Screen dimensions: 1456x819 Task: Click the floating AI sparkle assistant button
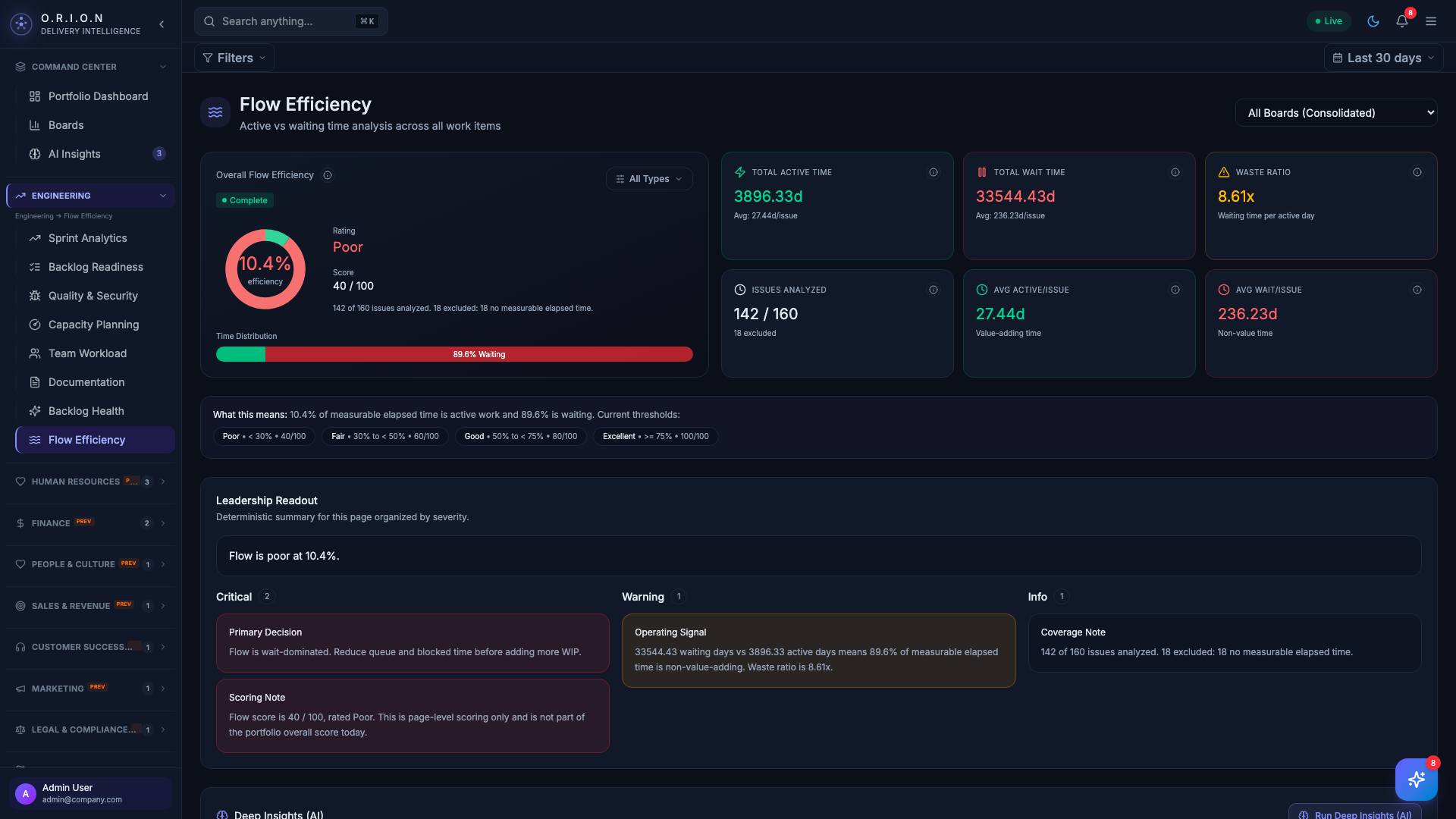(1416, 780)
